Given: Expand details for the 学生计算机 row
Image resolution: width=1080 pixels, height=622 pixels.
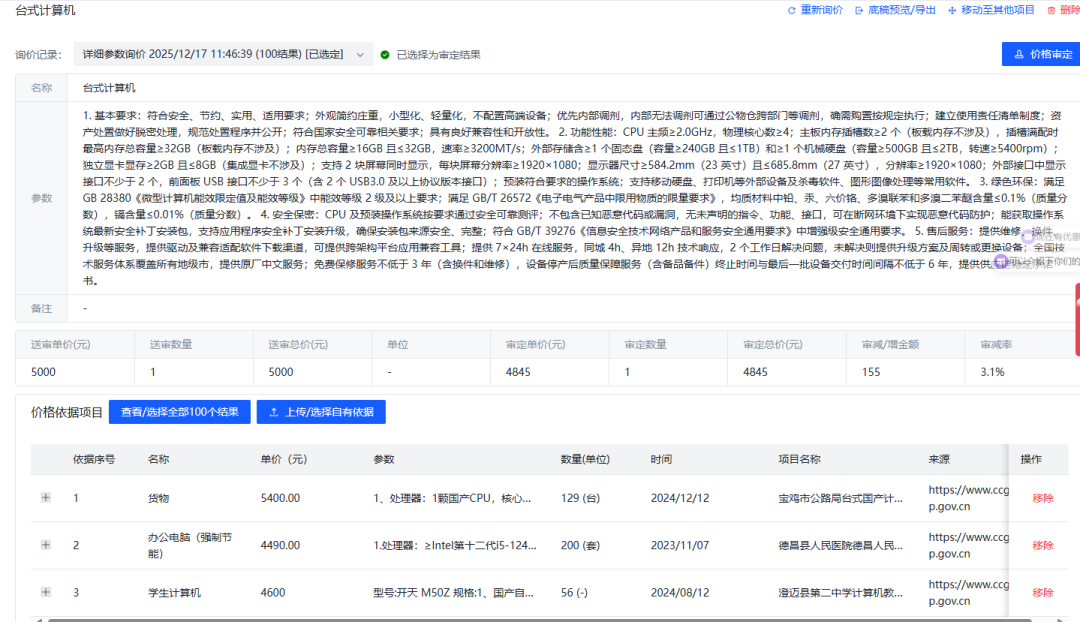Looking at the screenshot, I should pyautogui.click(x=44, y=592).
